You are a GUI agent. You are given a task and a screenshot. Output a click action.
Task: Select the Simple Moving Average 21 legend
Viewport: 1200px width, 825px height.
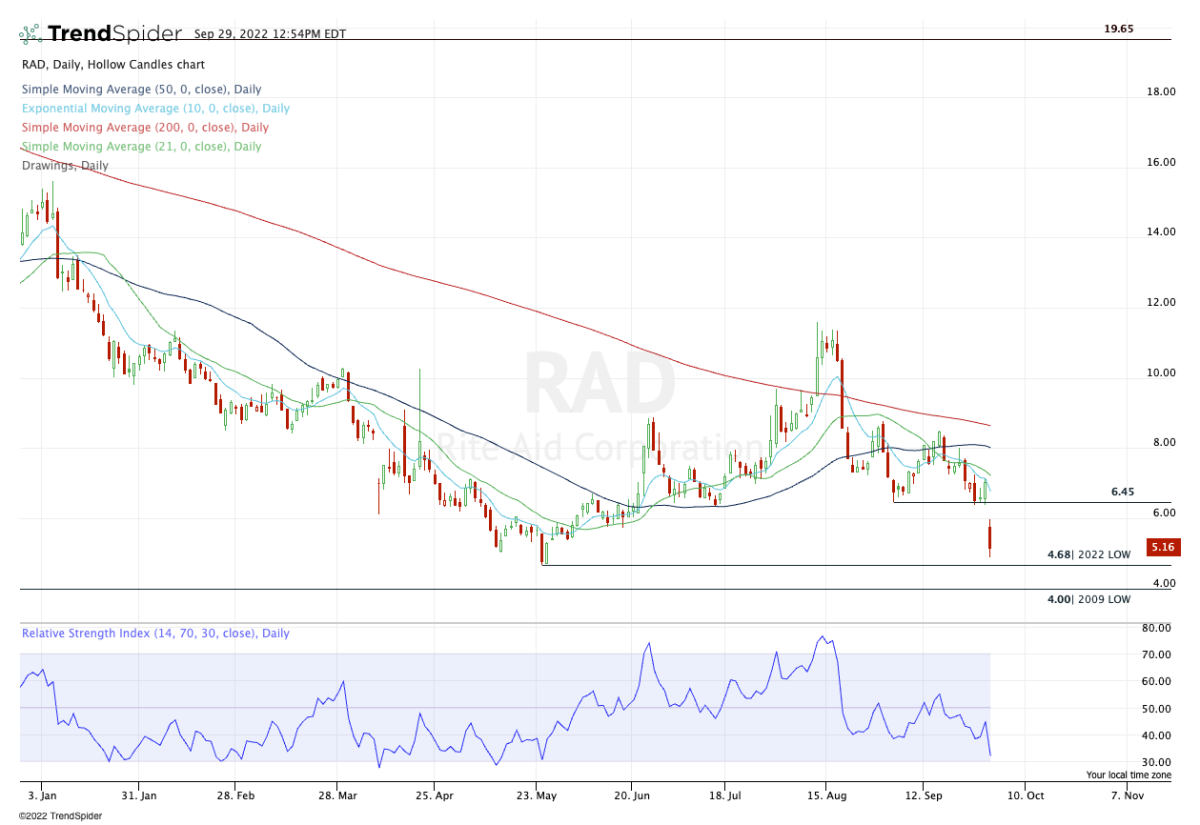point(141,146)
